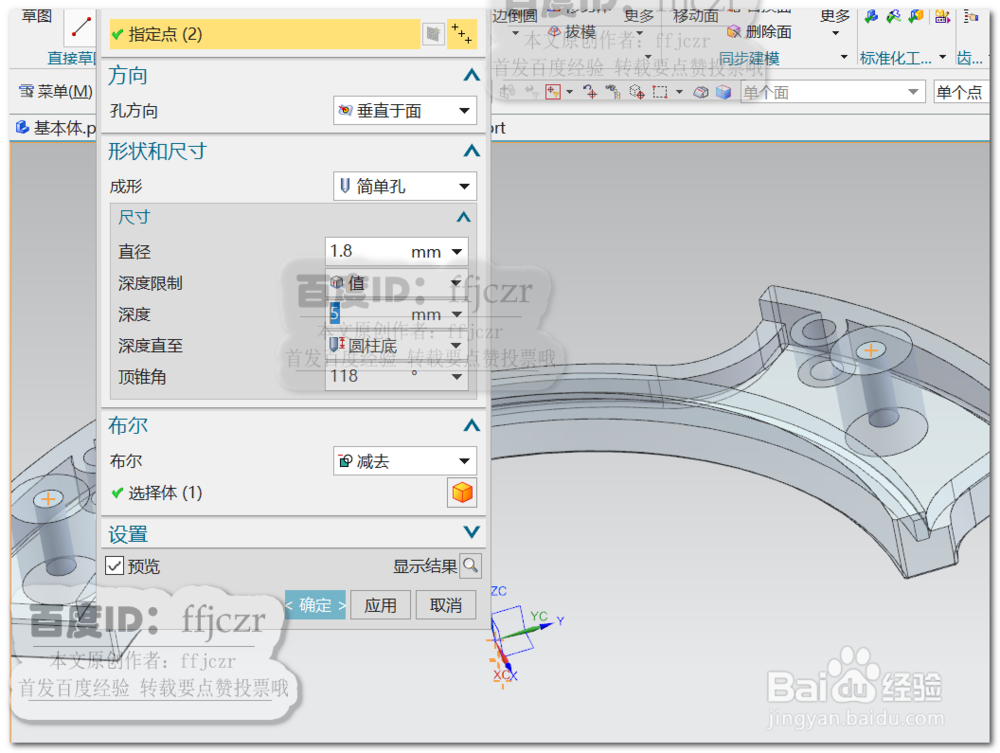
Task: Click the magnifier icon next to 显示结果
Action: click(470, 565)
